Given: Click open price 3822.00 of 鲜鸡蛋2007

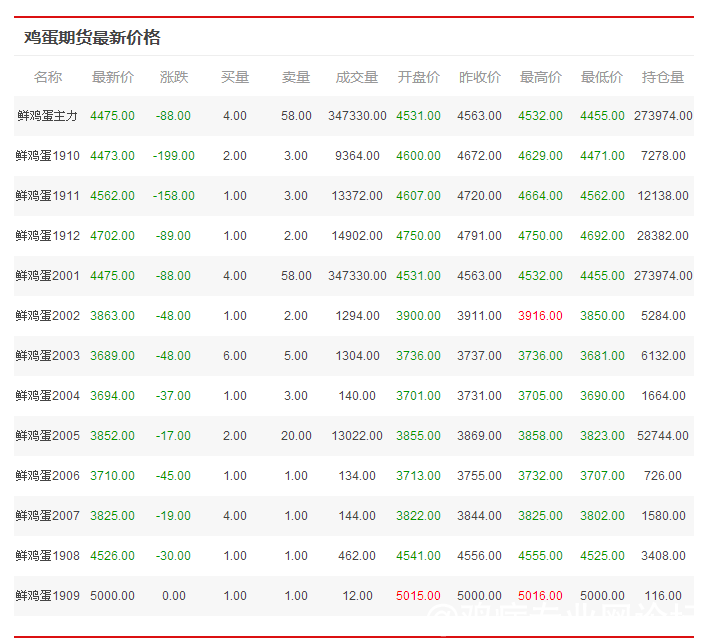Looking at the screenshot, I should tap(418, 516).
